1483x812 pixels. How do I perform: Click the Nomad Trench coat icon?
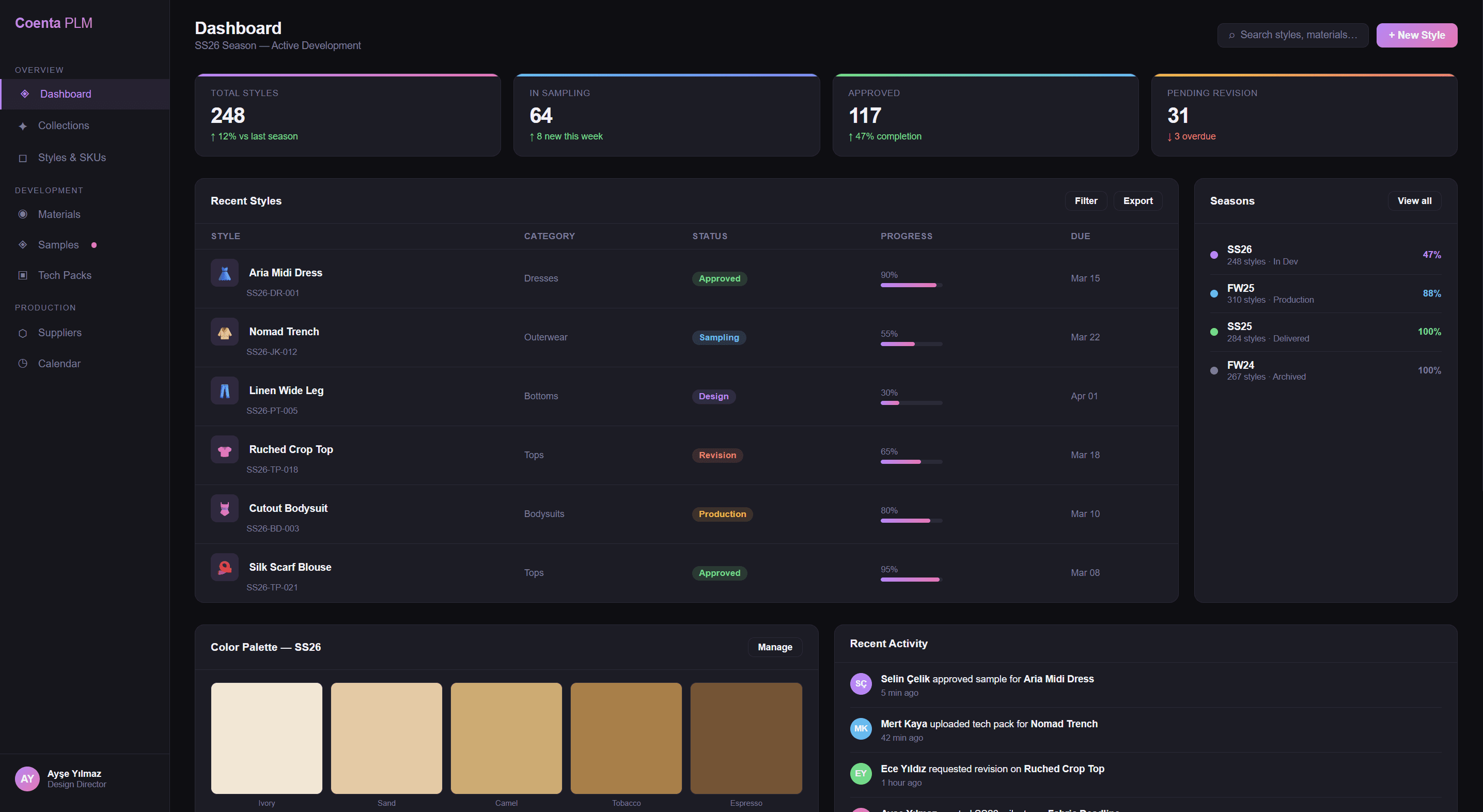pyautogui.click(x=225, y=332)
